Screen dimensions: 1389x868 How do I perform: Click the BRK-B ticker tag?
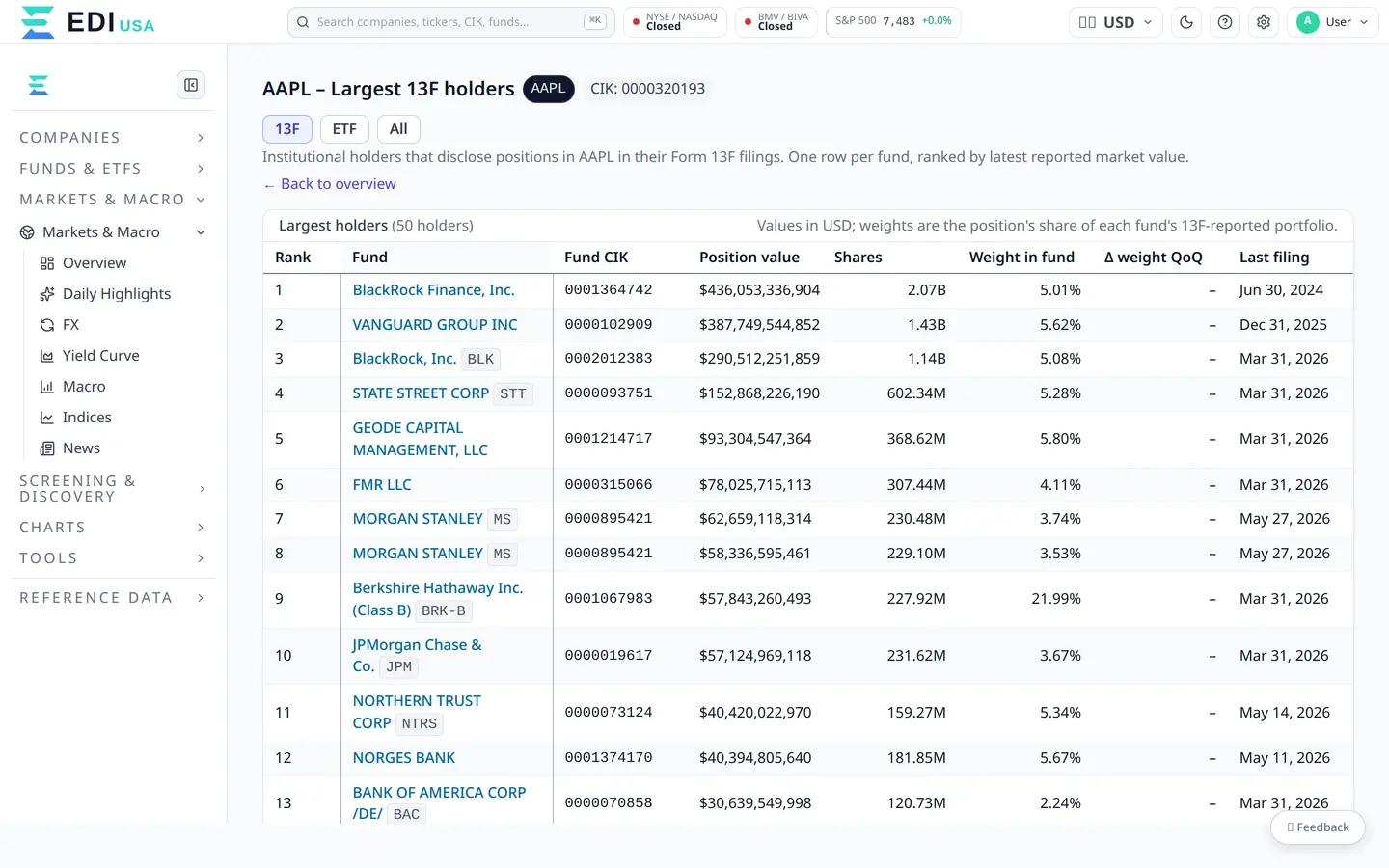point(444,610)
